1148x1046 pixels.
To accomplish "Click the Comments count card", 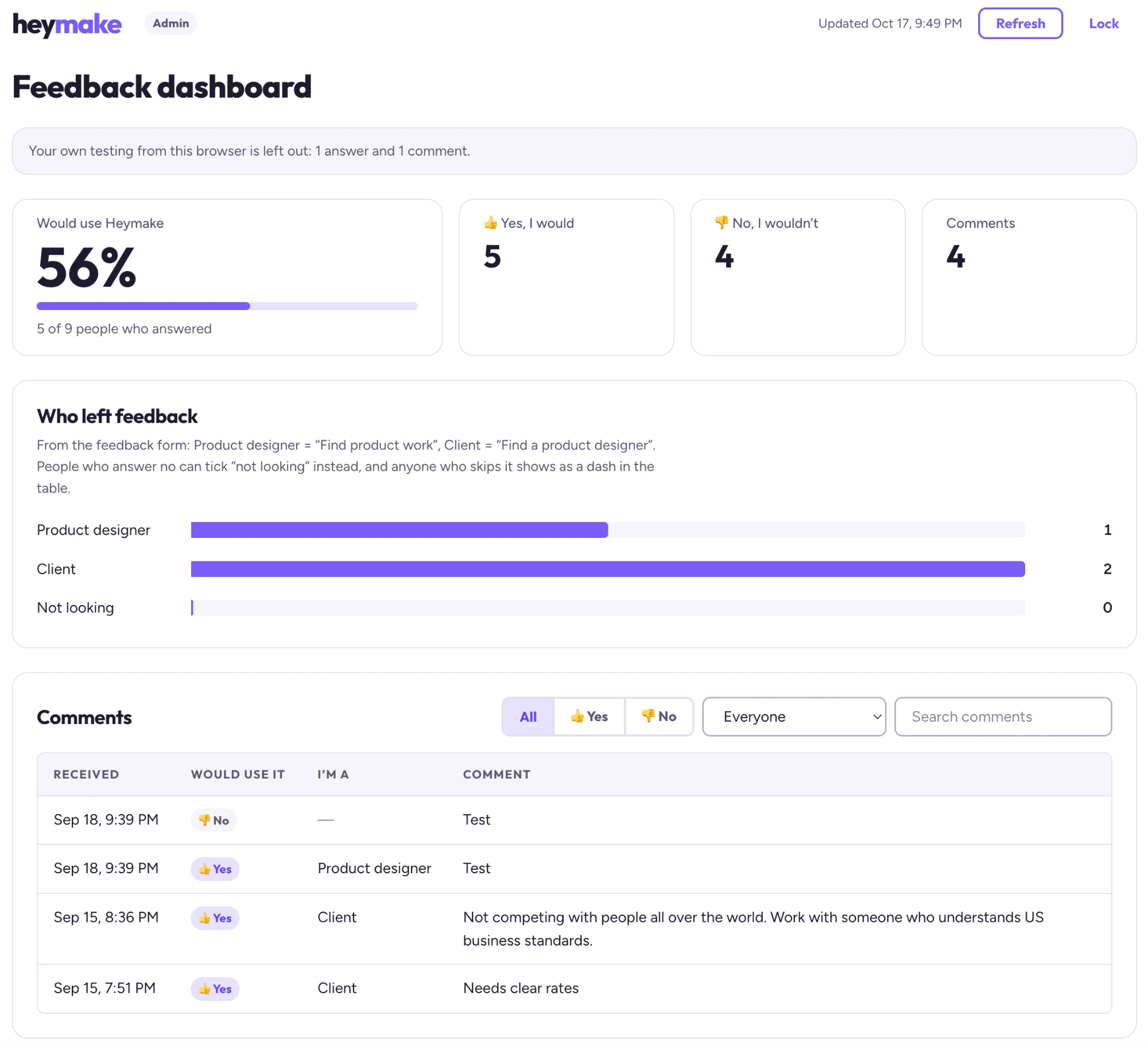I will (x=1029, y=277).
